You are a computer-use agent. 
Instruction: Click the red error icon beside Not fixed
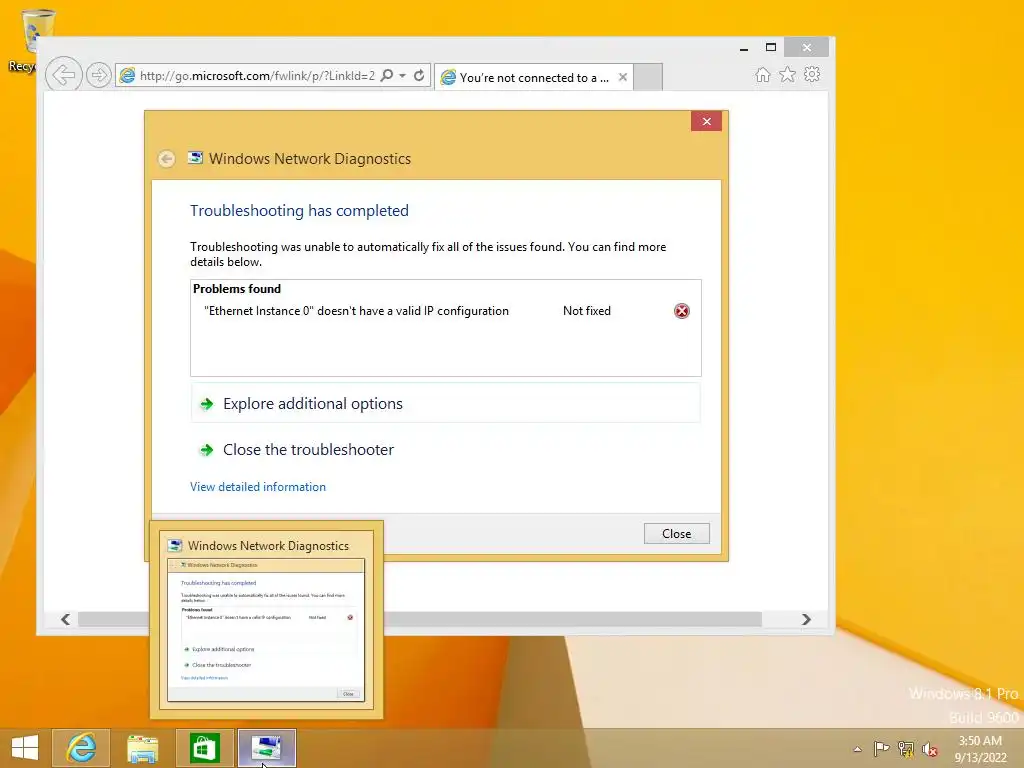tap(682, 311)
